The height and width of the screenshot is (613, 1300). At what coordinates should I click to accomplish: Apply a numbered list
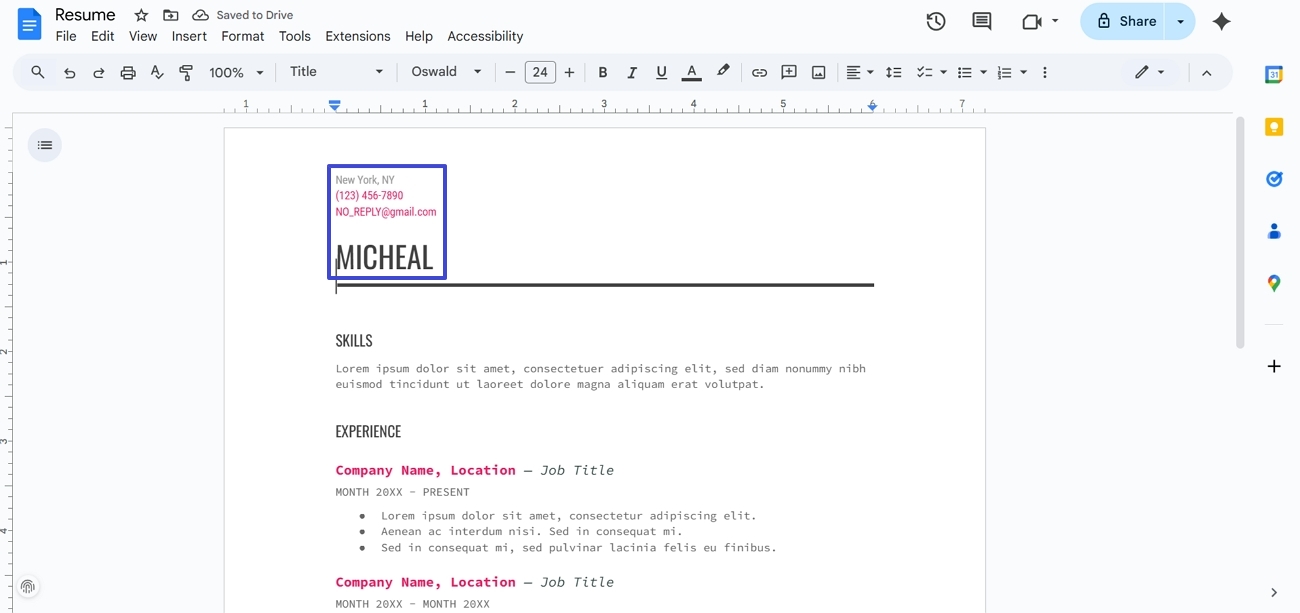[x=1005, y=72]
